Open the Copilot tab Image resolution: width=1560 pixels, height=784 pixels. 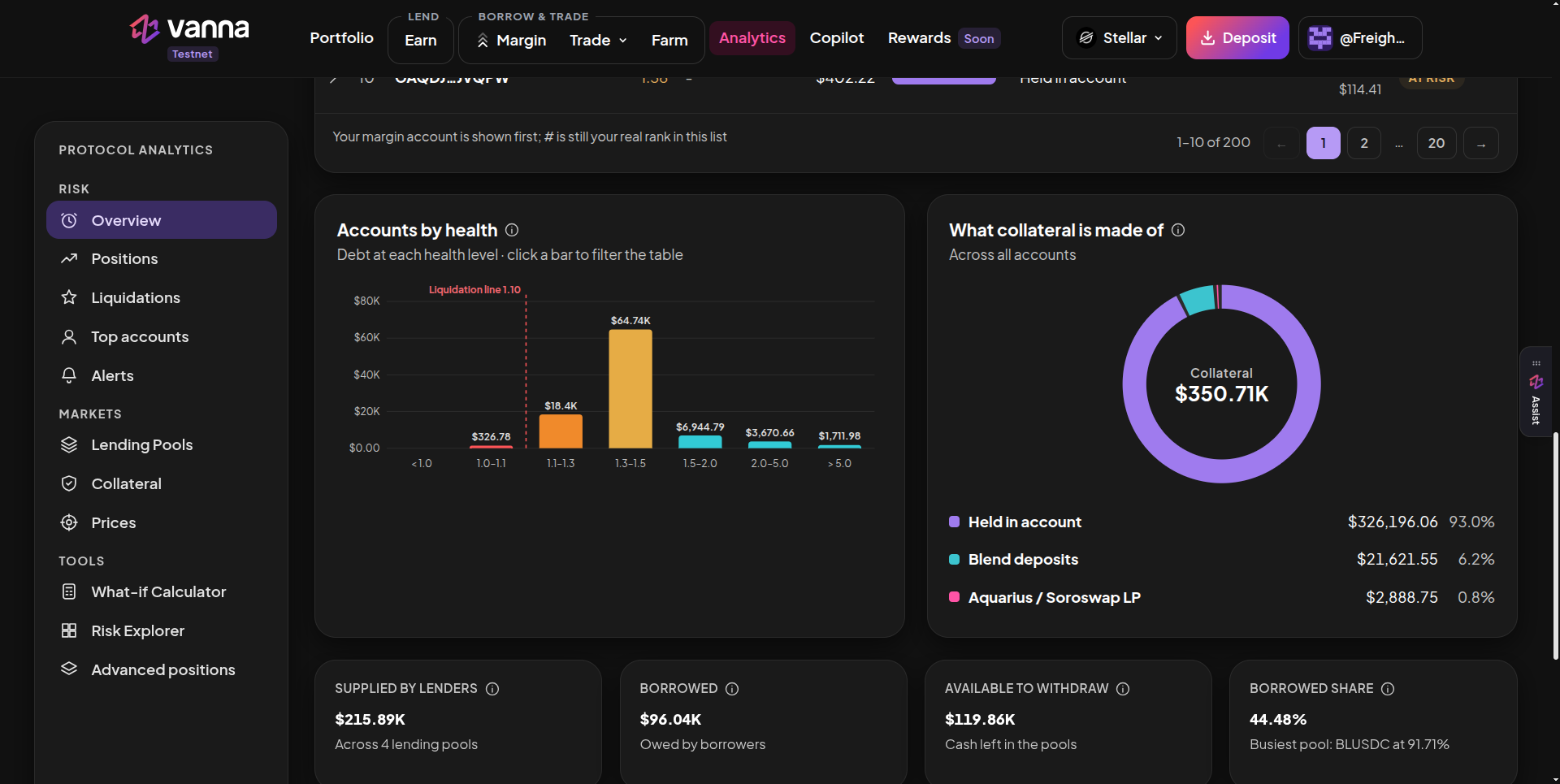click(837, 38)
